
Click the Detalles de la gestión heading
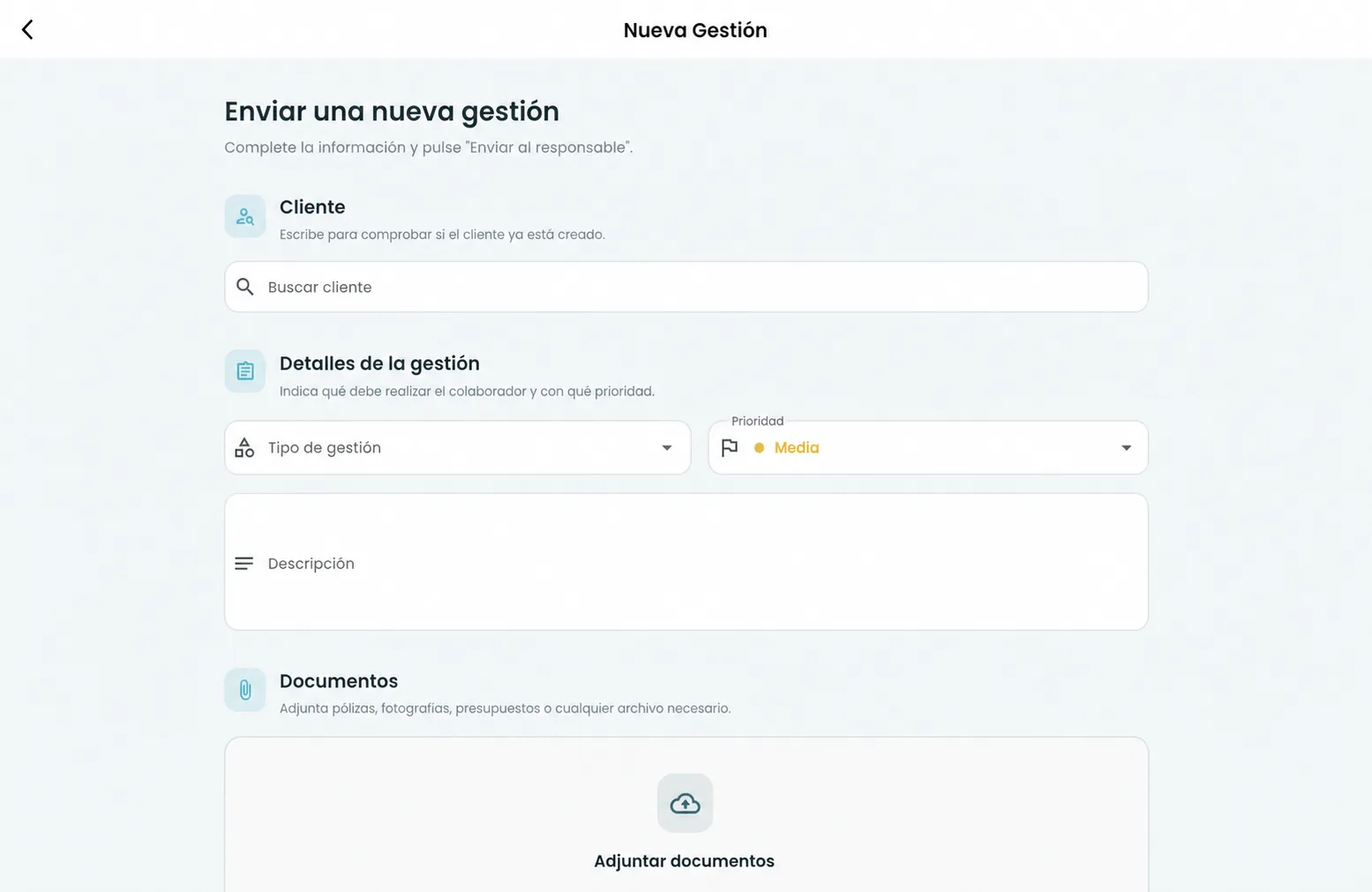379,364
